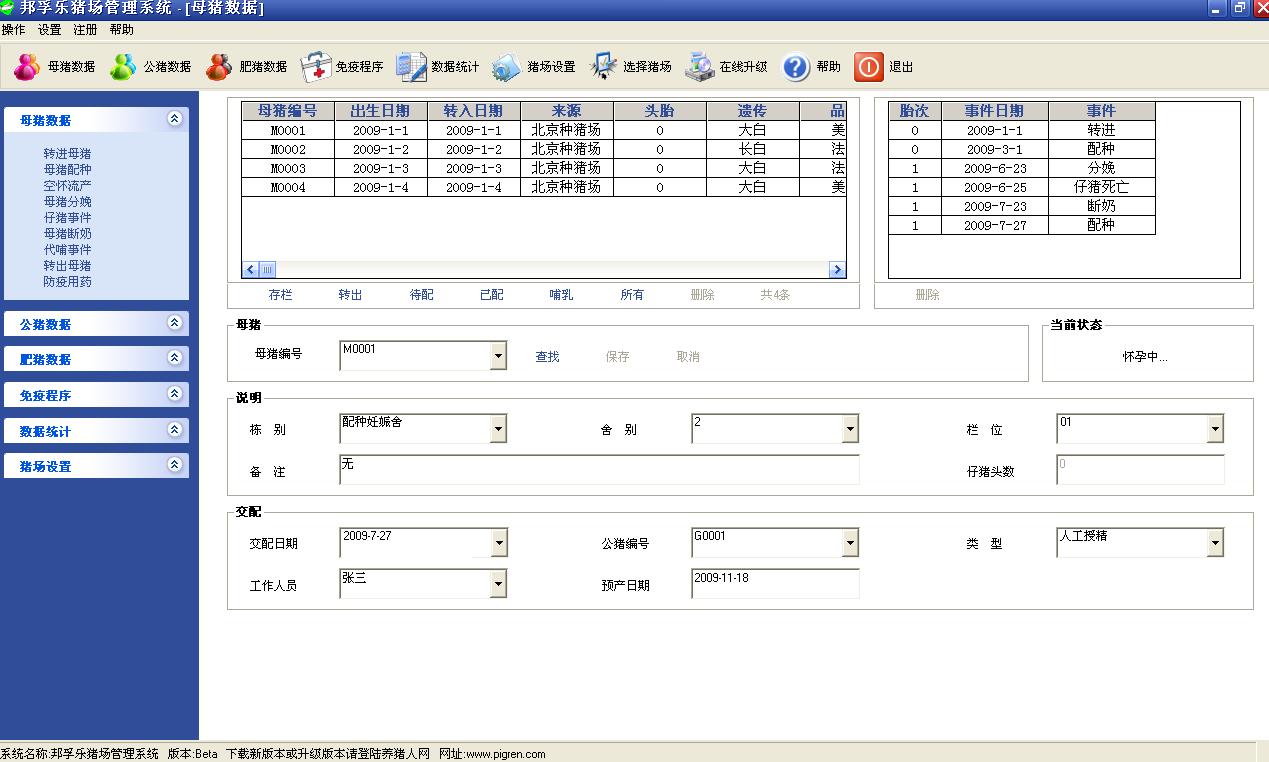Open the 类型 dropdown arrow

[1215, 543]
